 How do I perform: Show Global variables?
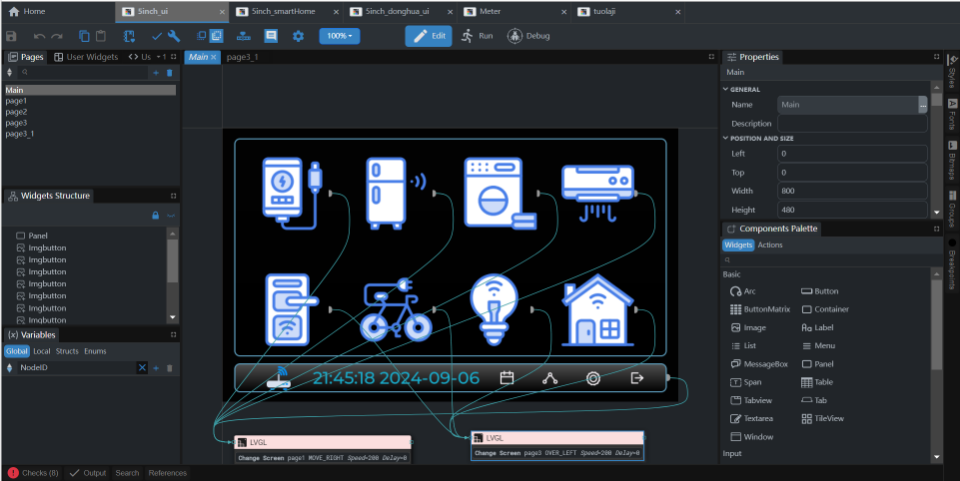pyautogui.click(x=17, y=351)
